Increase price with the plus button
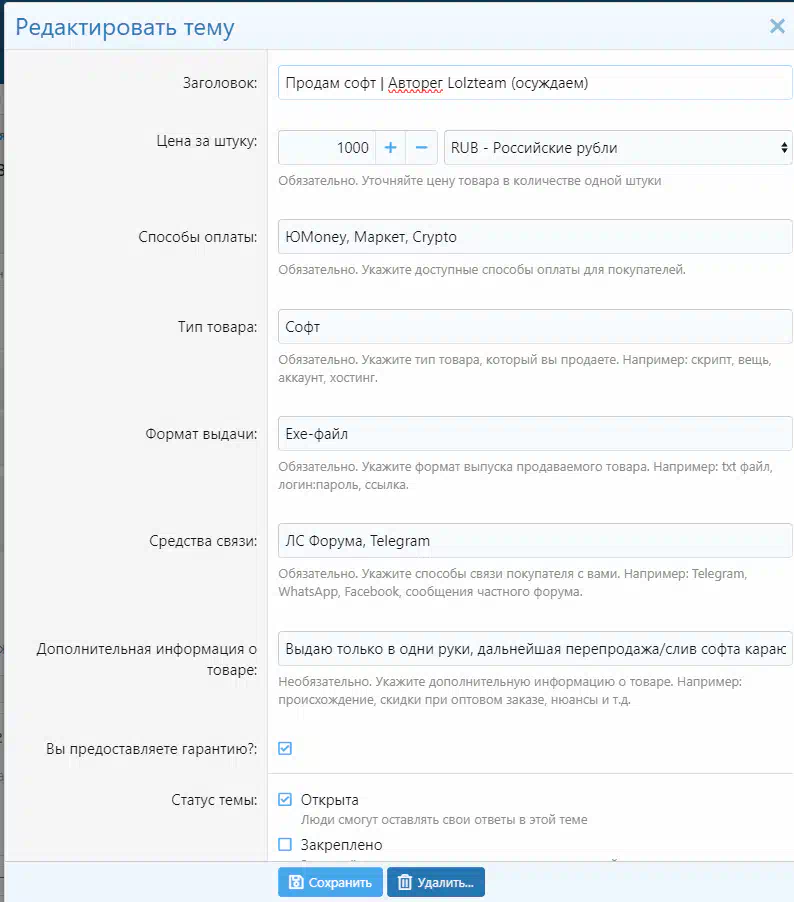The image size is (794, 902). [390, 148]
